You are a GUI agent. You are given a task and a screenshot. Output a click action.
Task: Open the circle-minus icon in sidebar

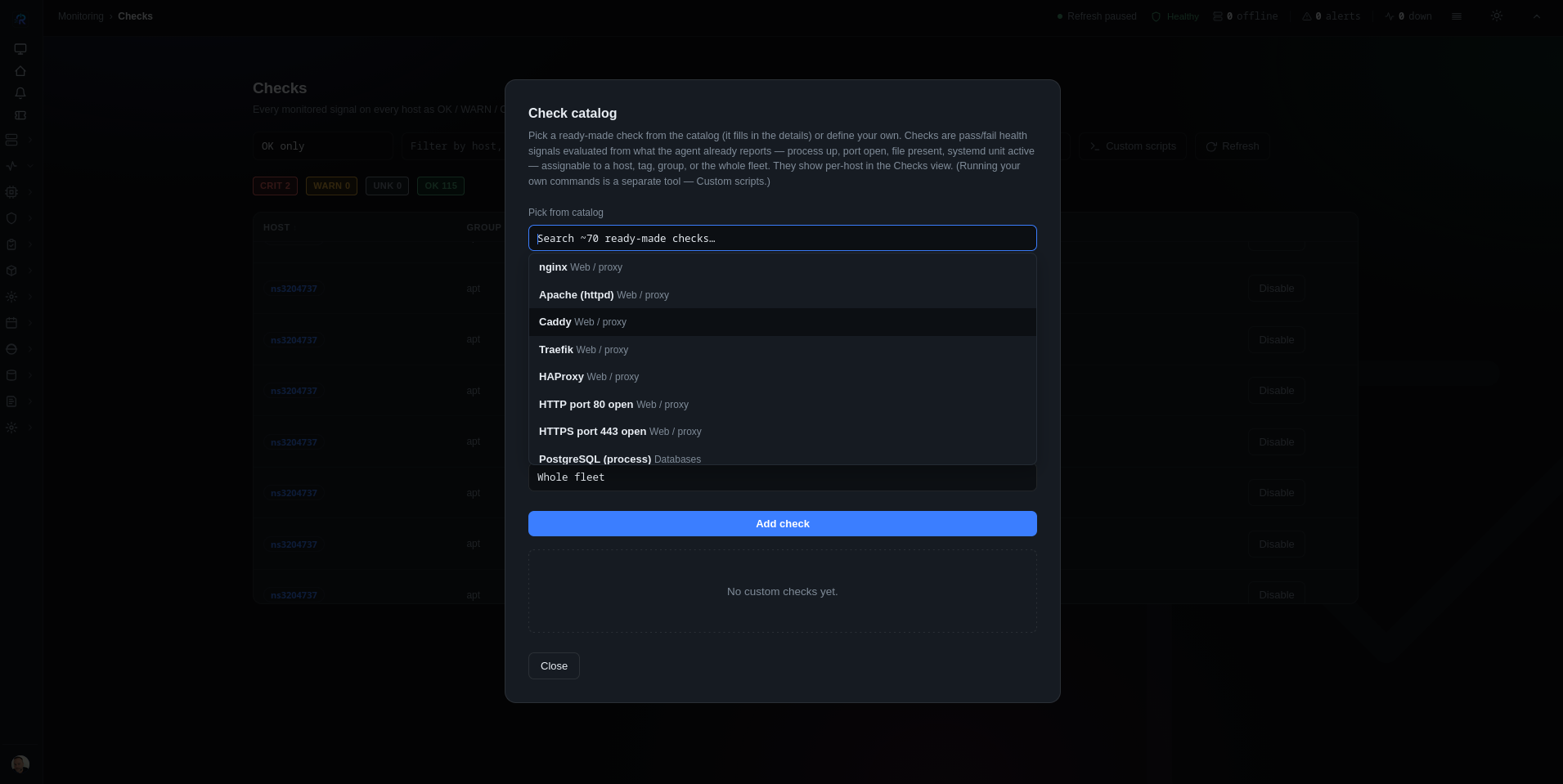point(11,349)
